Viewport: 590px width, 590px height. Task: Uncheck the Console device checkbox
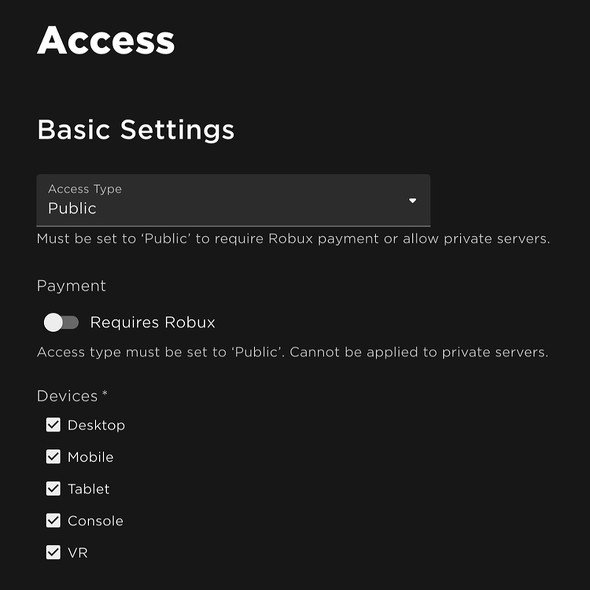tap(53, 521)
